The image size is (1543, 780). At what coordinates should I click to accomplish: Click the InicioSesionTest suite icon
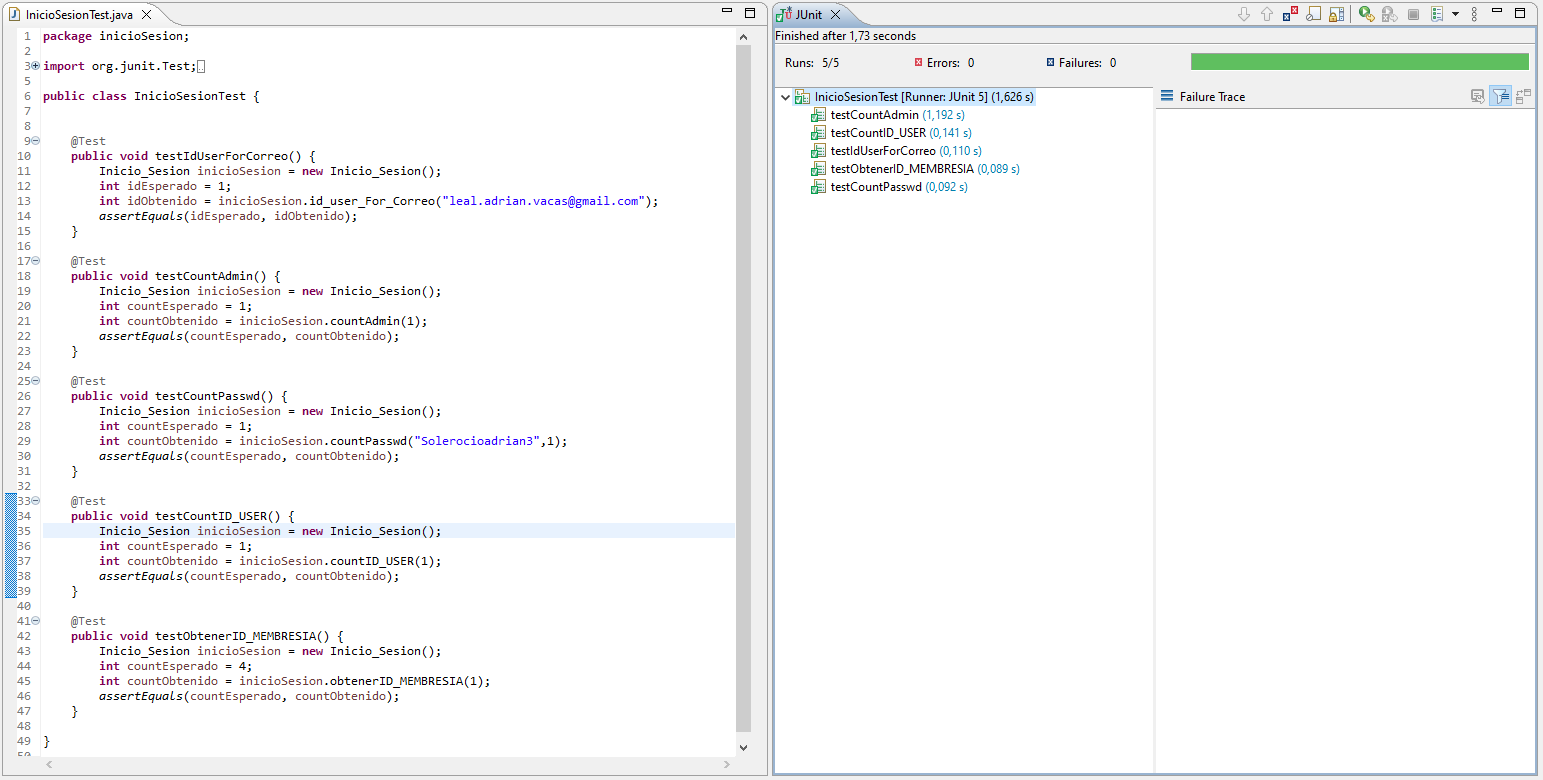tap(802, 97)
